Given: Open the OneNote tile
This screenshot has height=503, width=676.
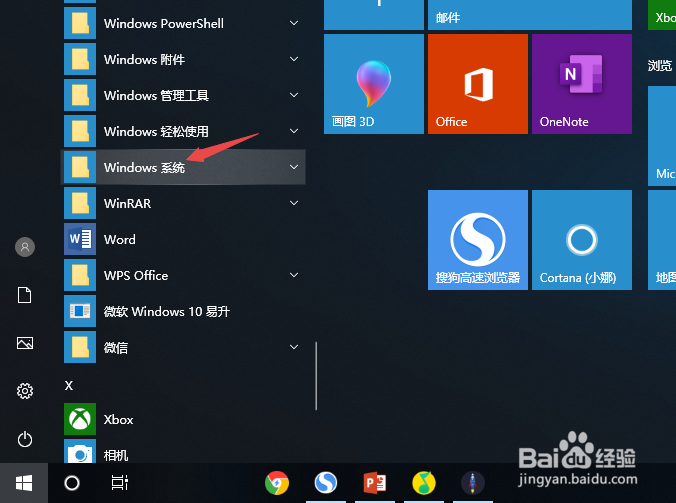Looking at the screenshot, I should (582, 84).
